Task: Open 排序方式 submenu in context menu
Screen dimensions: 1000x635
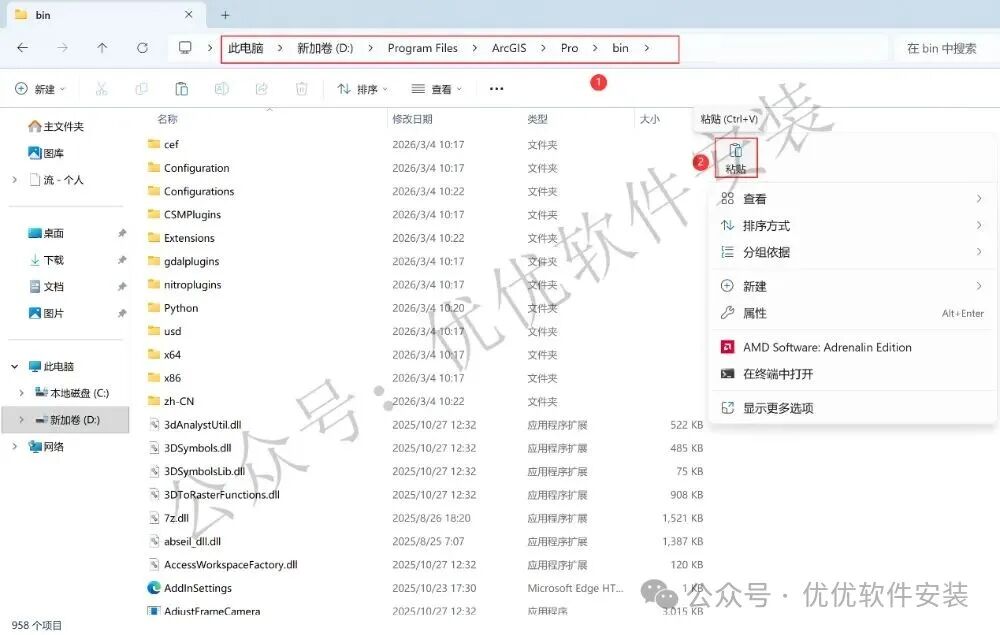Action: [852, 226]
